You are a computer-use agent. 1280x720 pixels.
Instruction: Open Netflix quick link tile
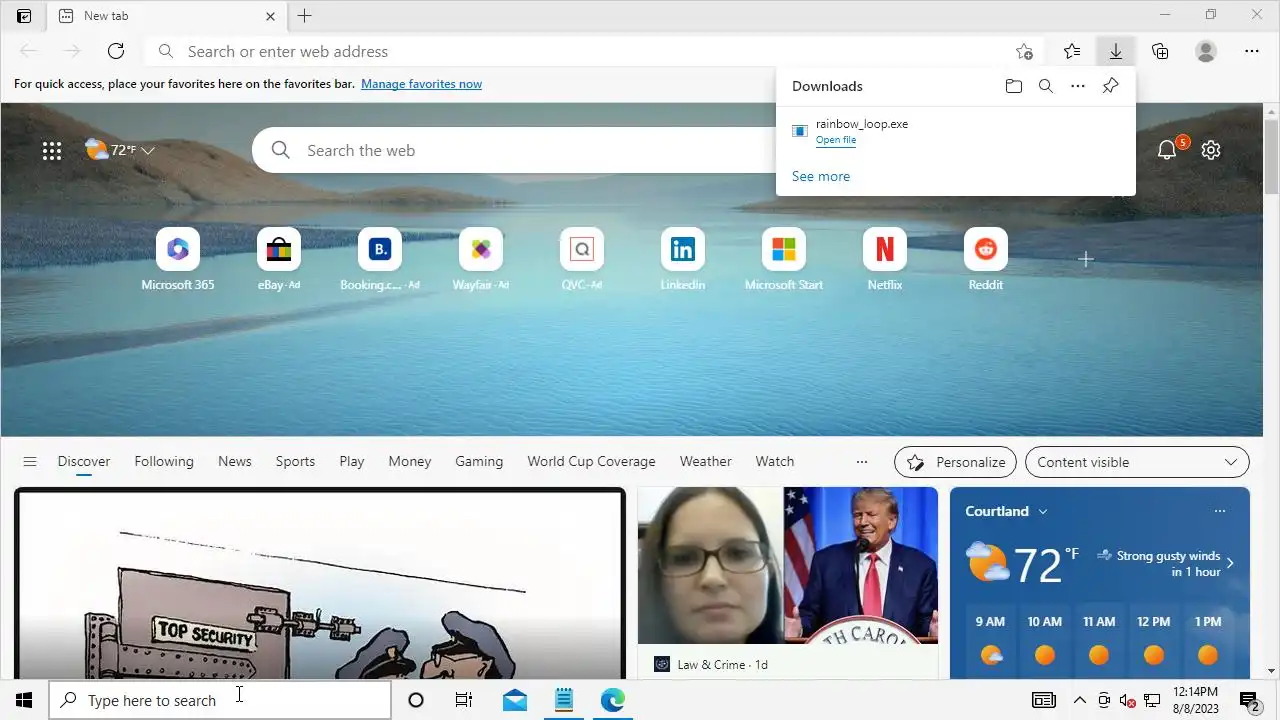pos(885,260)
